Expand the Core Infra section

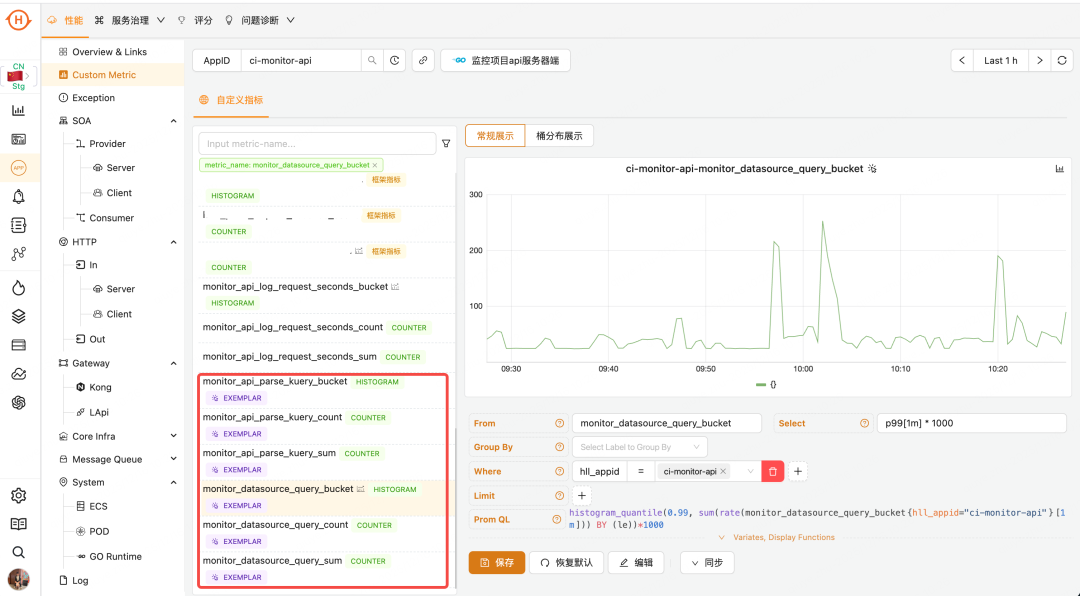[174, 436]
